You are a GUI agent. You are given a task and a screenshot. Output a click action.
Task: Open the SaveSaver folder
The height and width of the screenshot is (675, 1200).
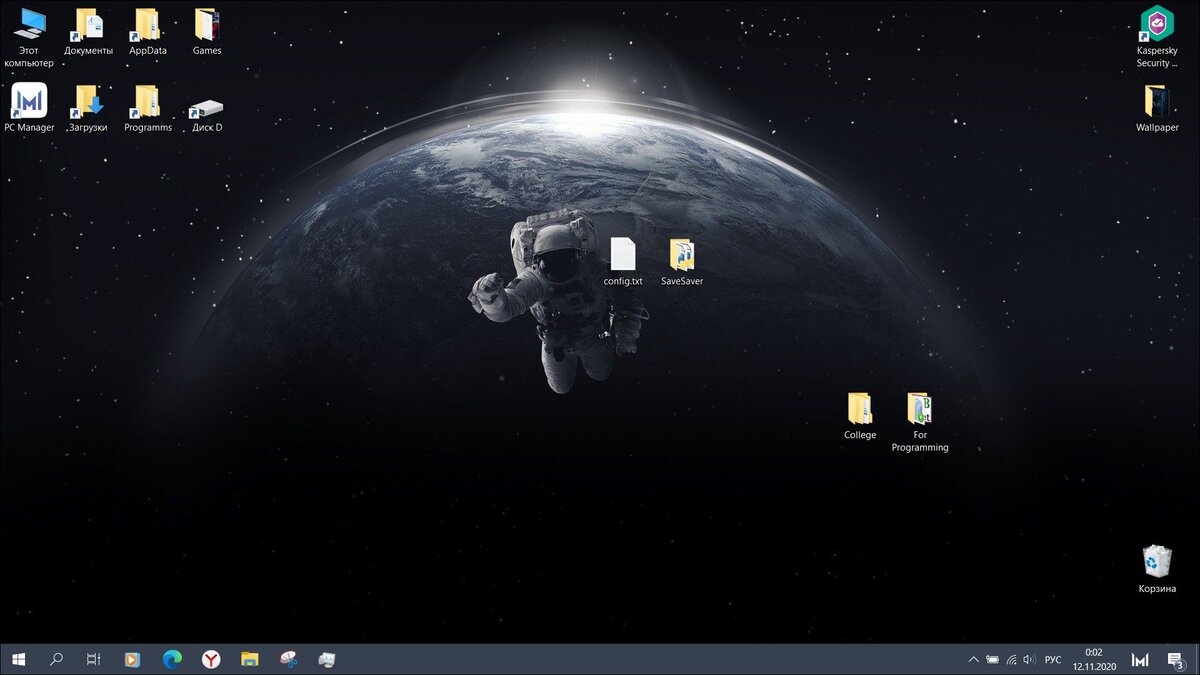click(x=682, y=262)
